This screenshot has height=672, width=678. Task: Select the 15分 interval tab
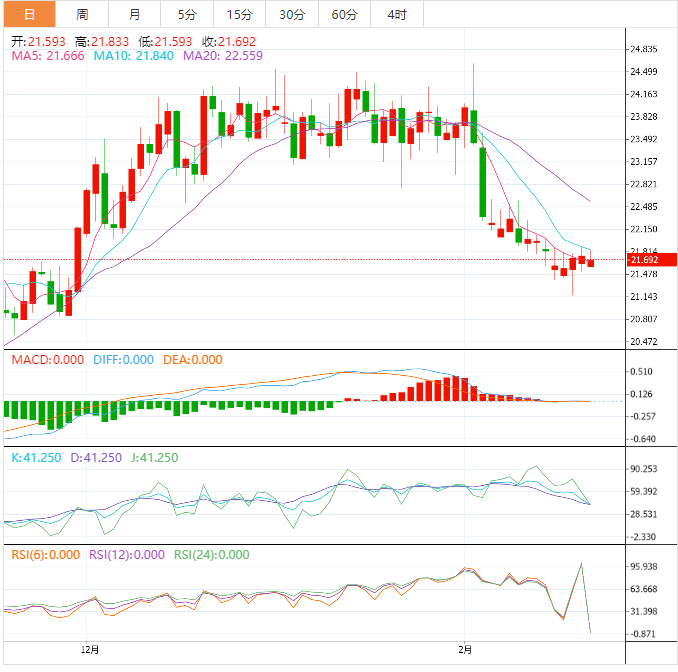[x=239, y=14]
